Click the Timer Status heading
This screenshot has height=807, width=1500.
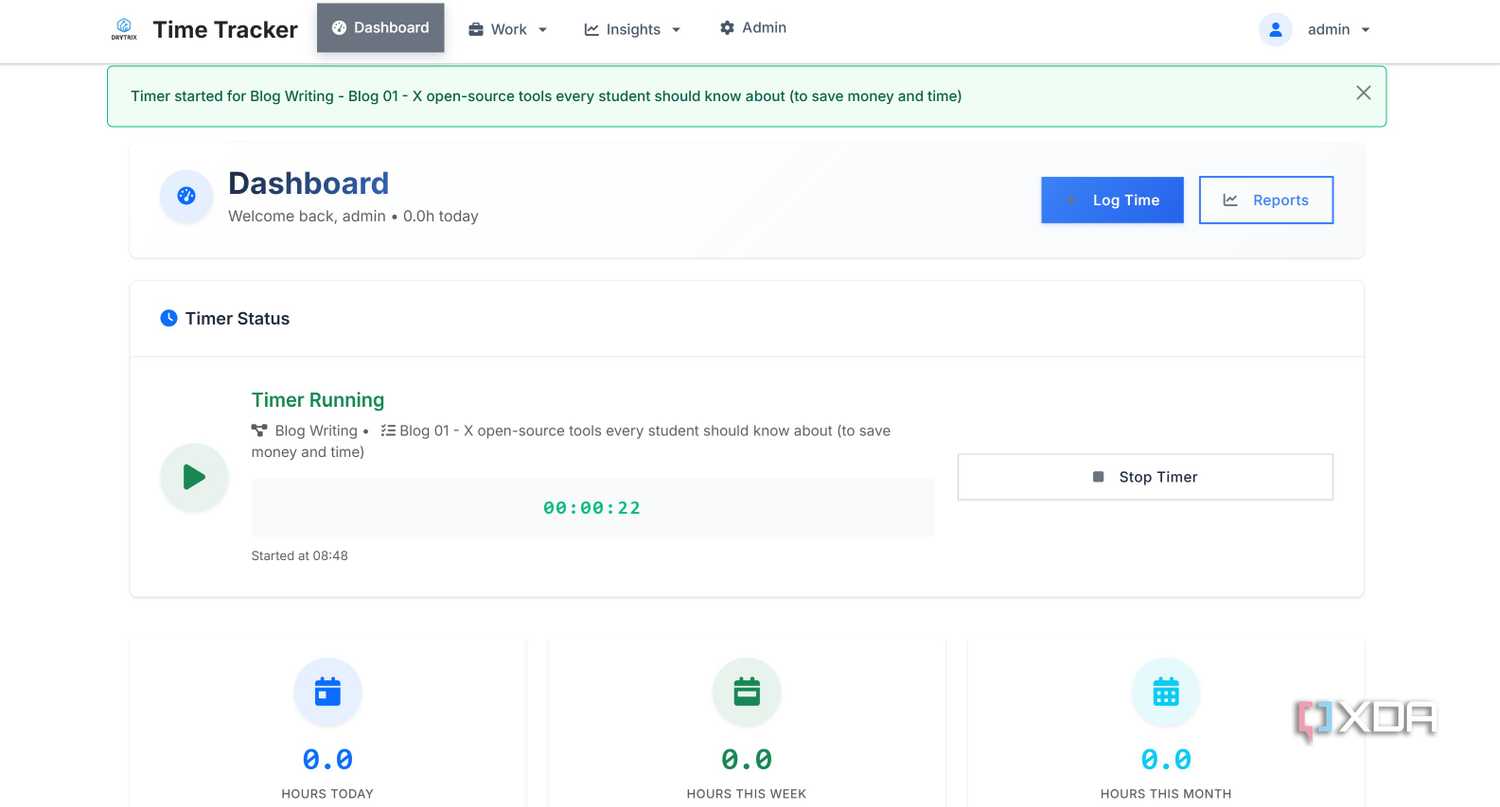pos(237,319)
